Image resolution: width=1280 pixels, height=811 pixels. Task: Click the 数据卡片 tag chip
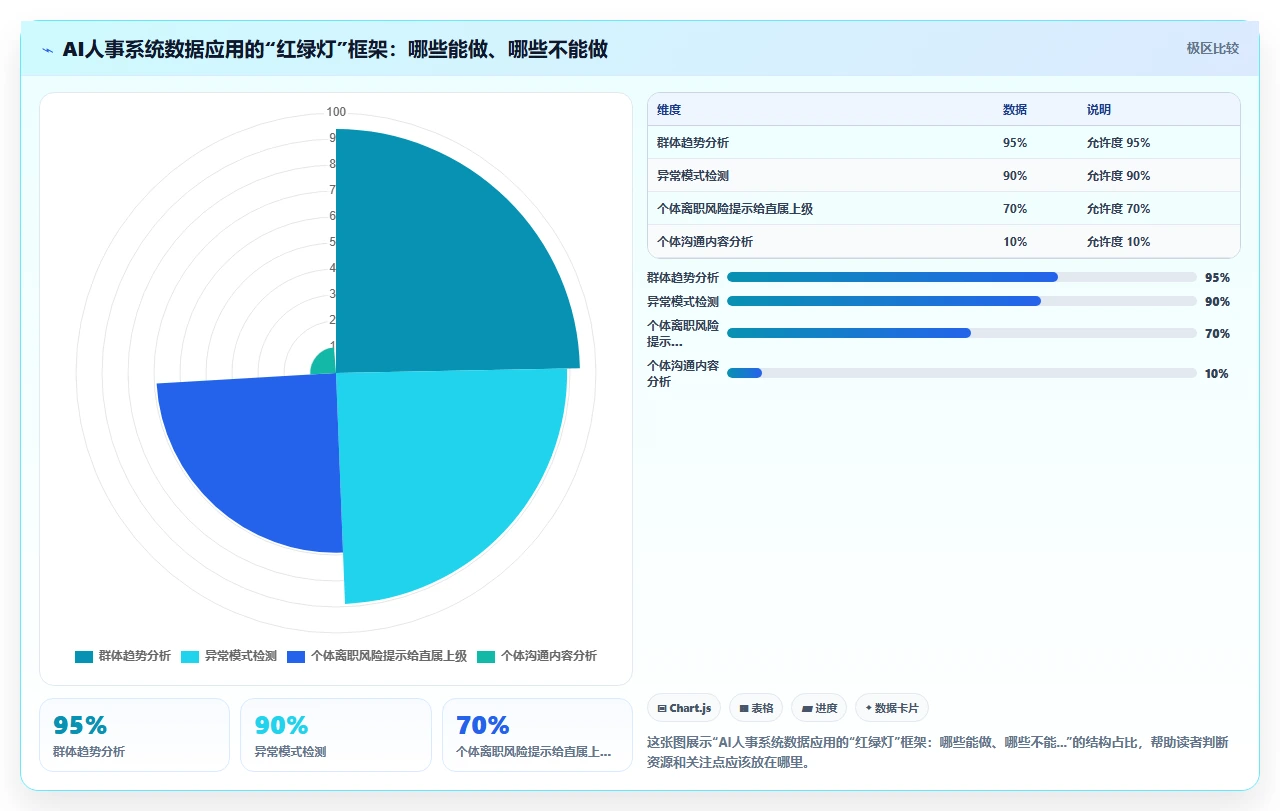(x=892, y=708)
